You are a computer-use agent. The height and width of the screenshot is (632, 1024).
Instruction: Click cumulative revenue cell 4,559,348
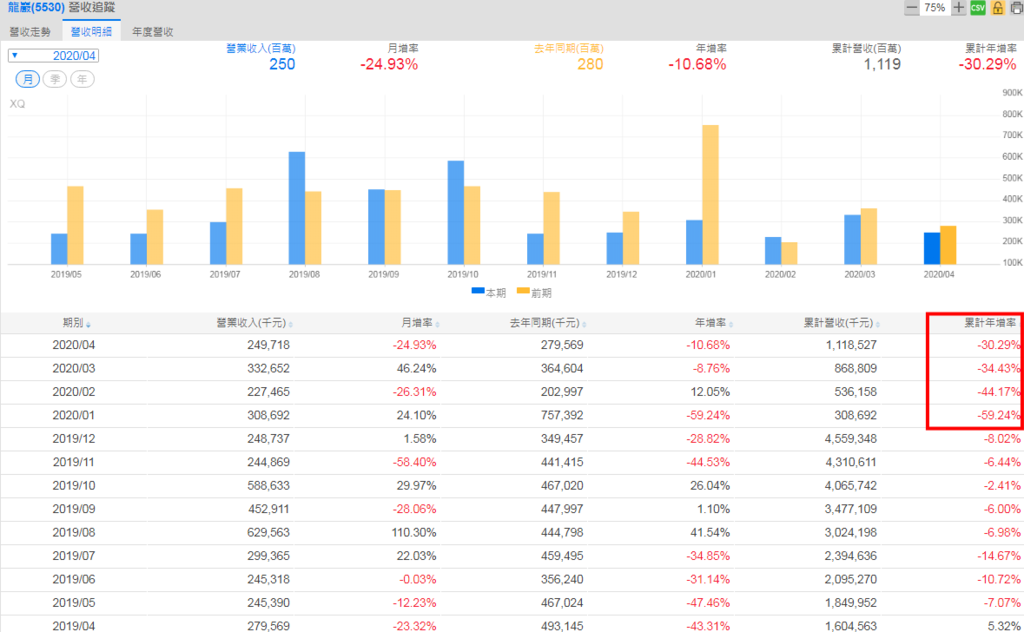851,439
